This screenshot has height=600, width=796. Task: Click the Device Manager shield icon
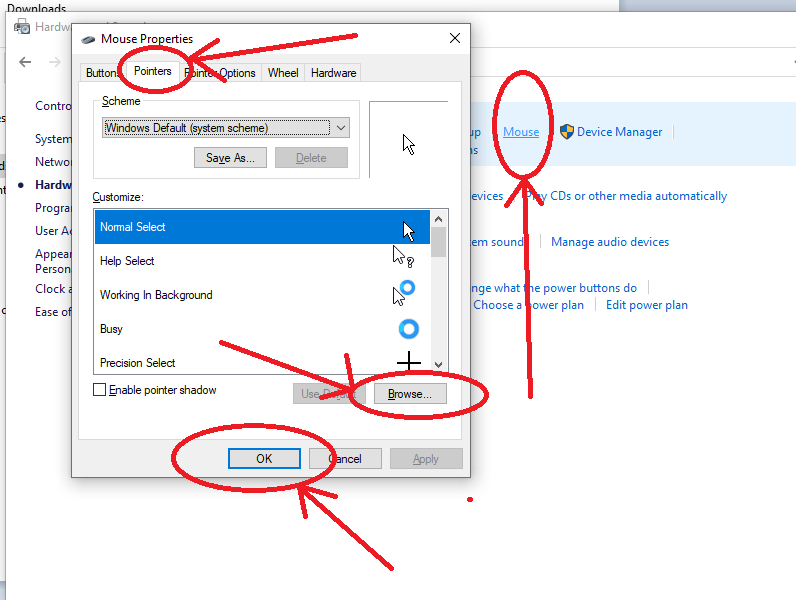pyautogui.click(x=566, y=132)
